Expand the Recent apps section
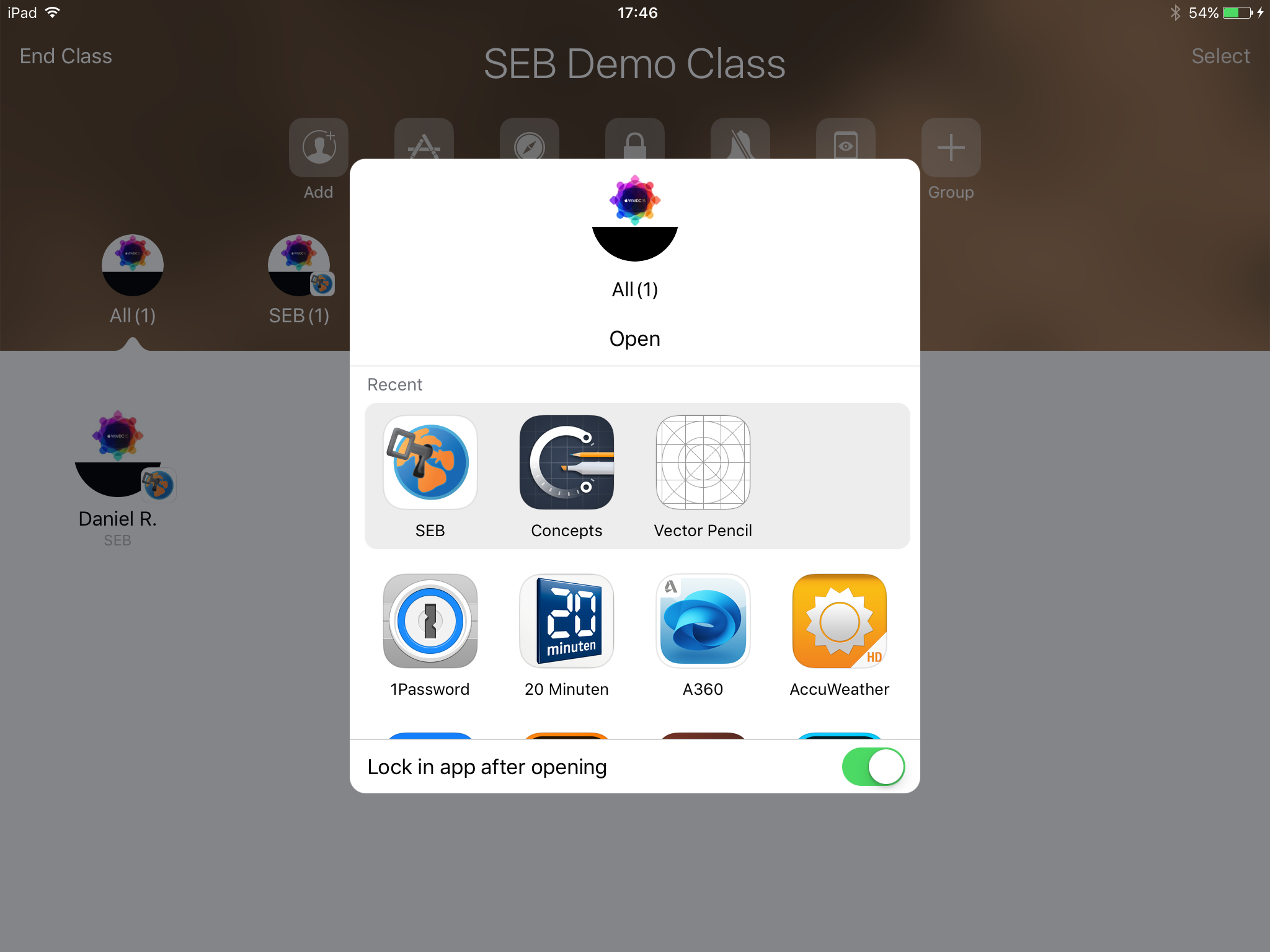Image resolution: width=1270 pixels, height=952 pixels. coord(395,385)
